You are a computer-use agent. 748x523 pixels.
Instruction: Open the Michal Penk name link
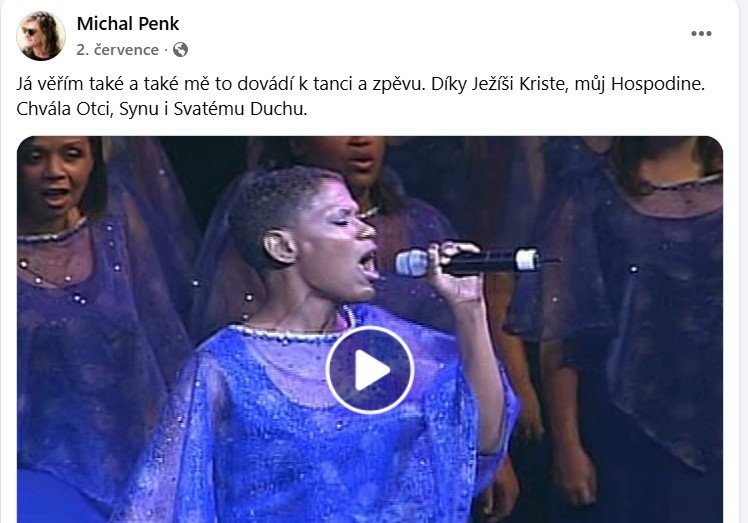click(x=128, y=23)
